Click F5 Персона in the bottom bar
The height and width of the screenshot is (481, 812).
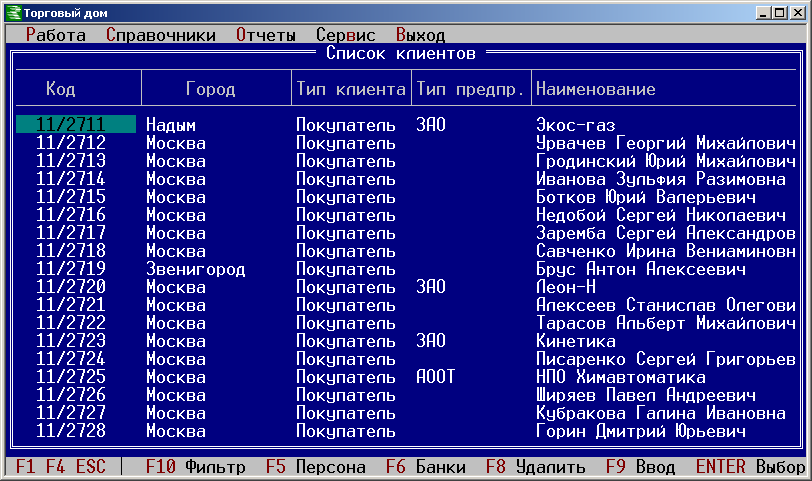[x=316, y=467]
